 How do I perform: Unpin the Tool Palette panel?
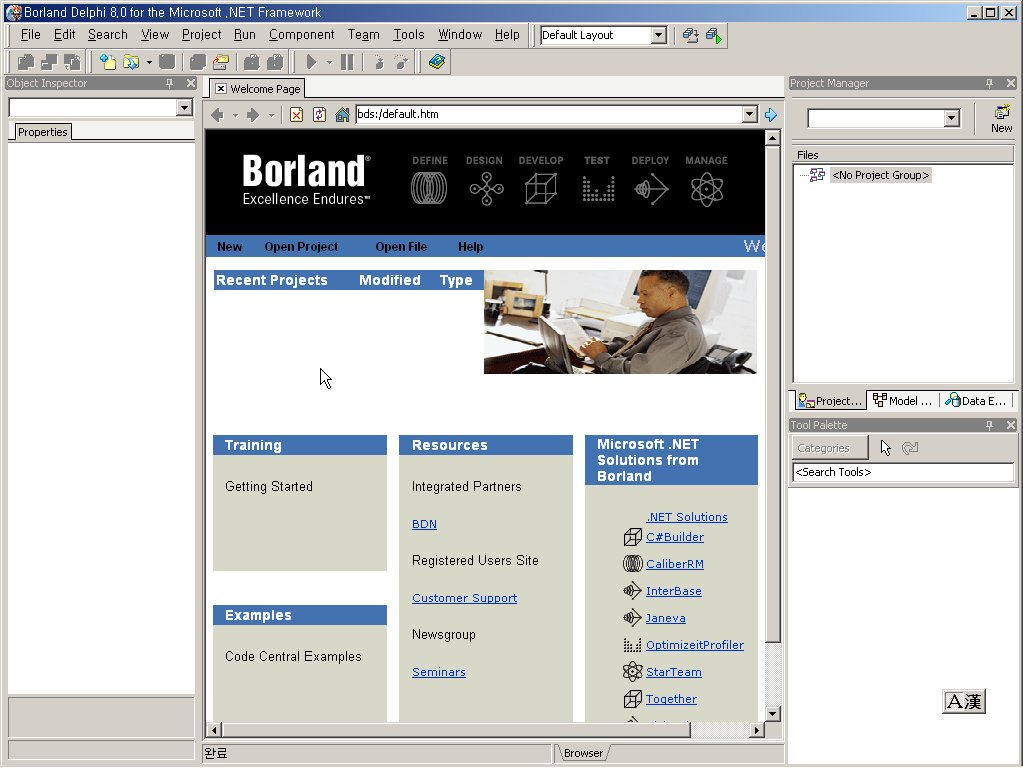[x=990, y=426]
